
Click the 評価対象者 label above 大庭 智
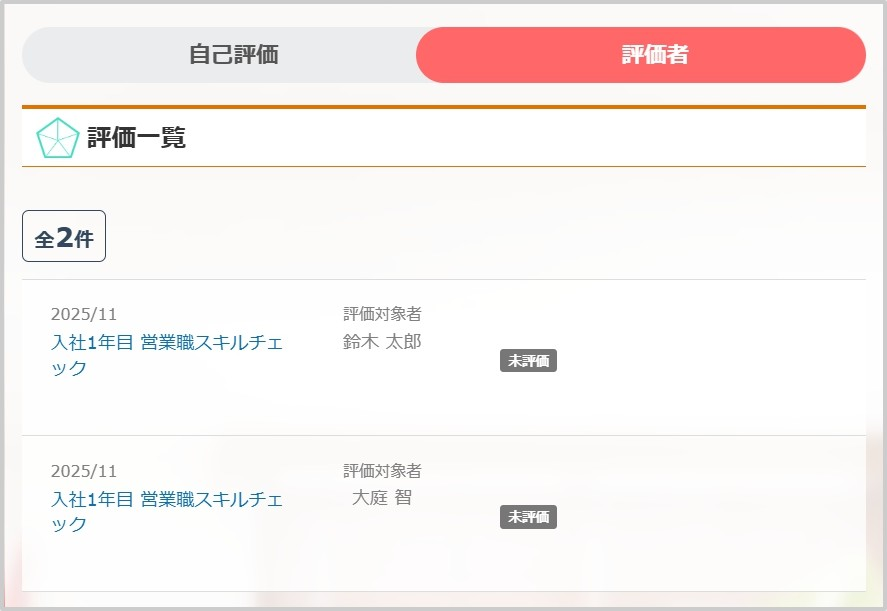click(382, 471)
